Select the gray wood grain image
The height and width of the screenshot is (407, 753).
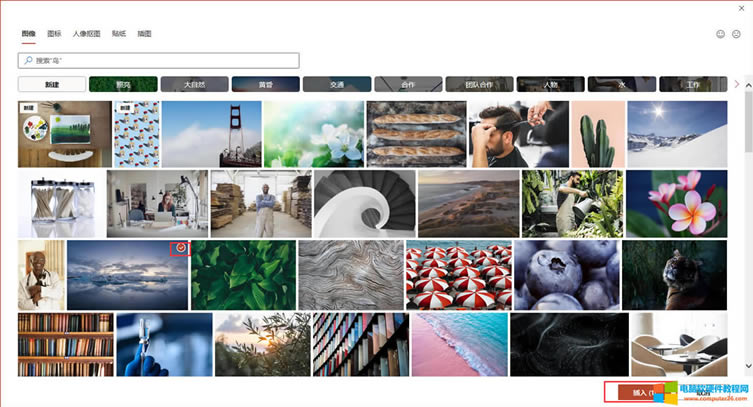tap(351, 275)
